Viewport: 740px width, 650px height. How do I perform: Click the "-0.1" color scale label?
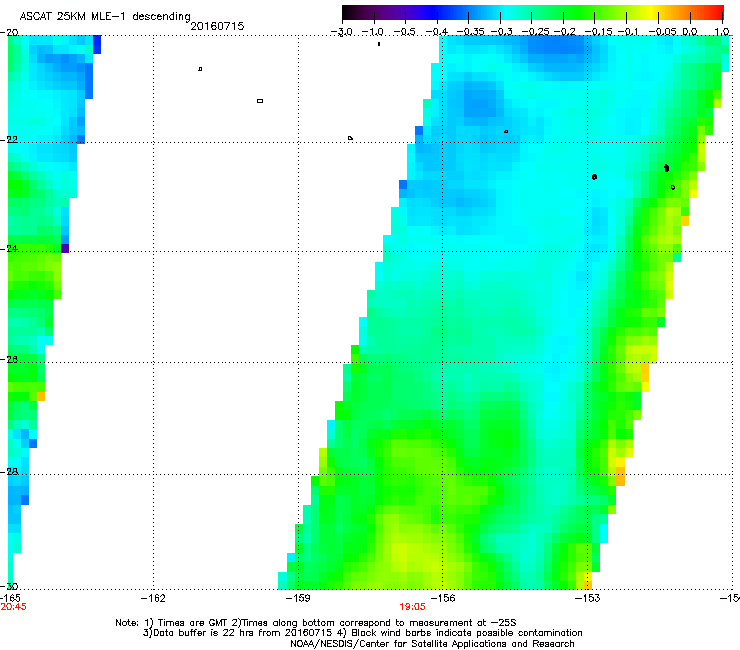tap(628, 32)
